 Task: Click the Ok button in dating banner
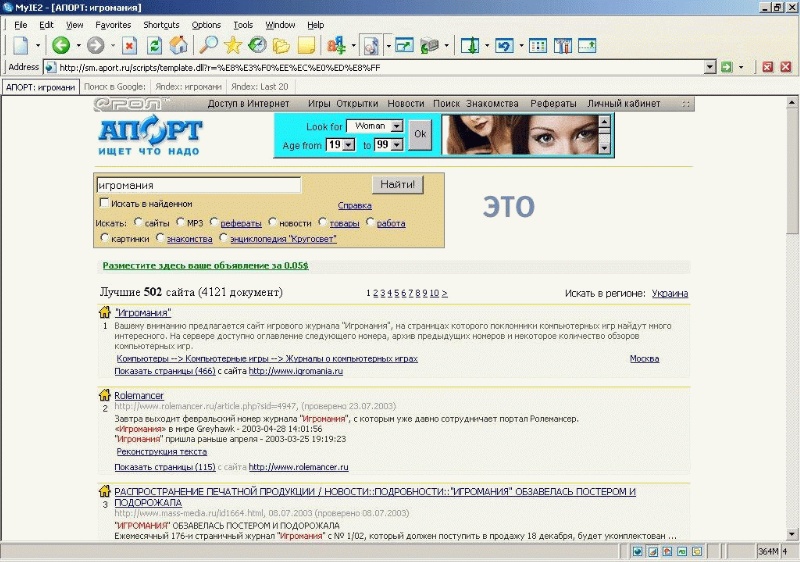(420, 134)
